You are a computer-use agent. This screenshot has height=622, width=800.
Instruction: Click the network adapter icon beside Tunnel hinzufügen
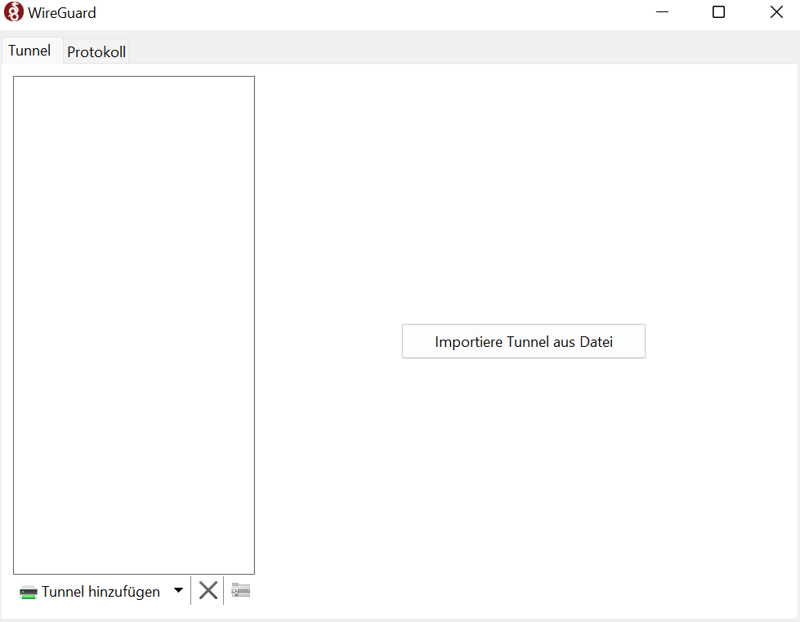click(x=28, y=592)
